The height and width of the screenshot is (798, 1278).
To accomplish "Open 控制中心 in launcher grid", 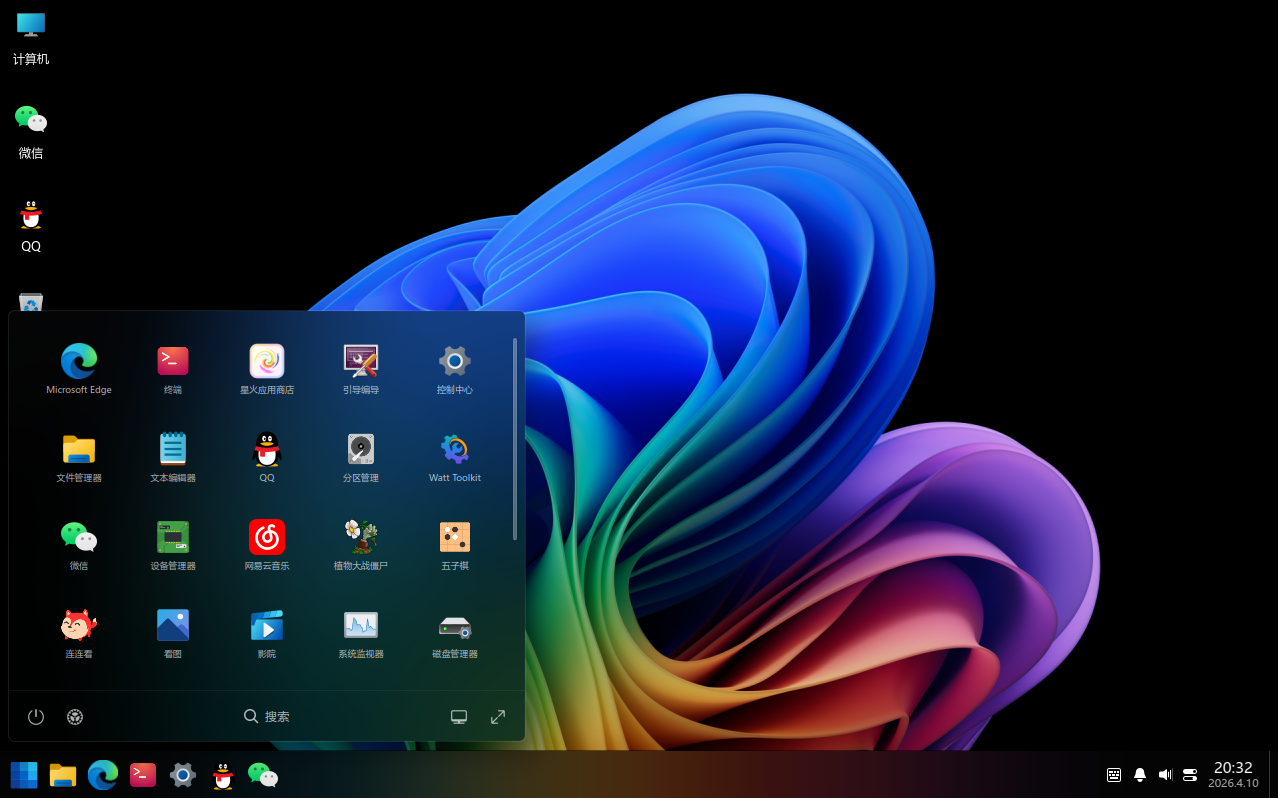I will [x=455, y=369].
